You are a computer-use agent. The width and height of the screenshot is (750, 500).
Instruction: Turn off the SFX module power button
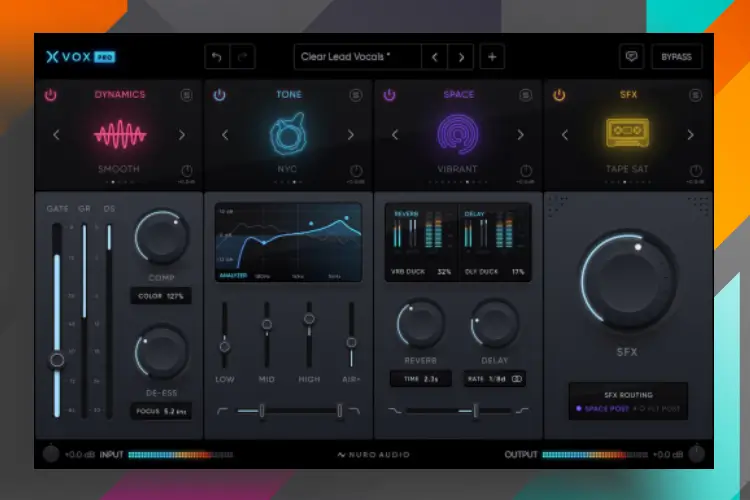coord(559,95)
